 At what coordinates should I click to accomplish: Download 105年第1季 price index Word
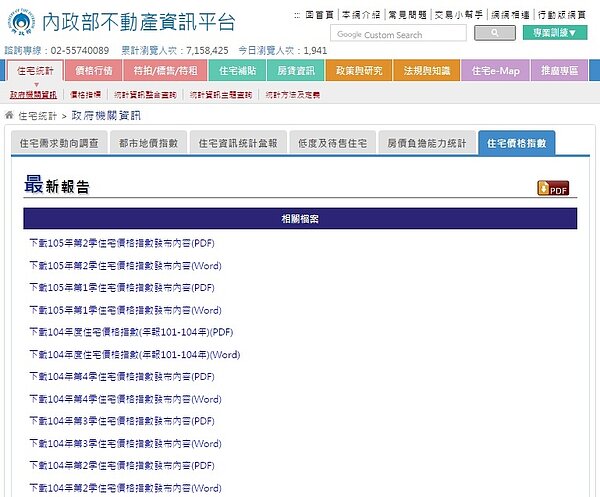126,310
